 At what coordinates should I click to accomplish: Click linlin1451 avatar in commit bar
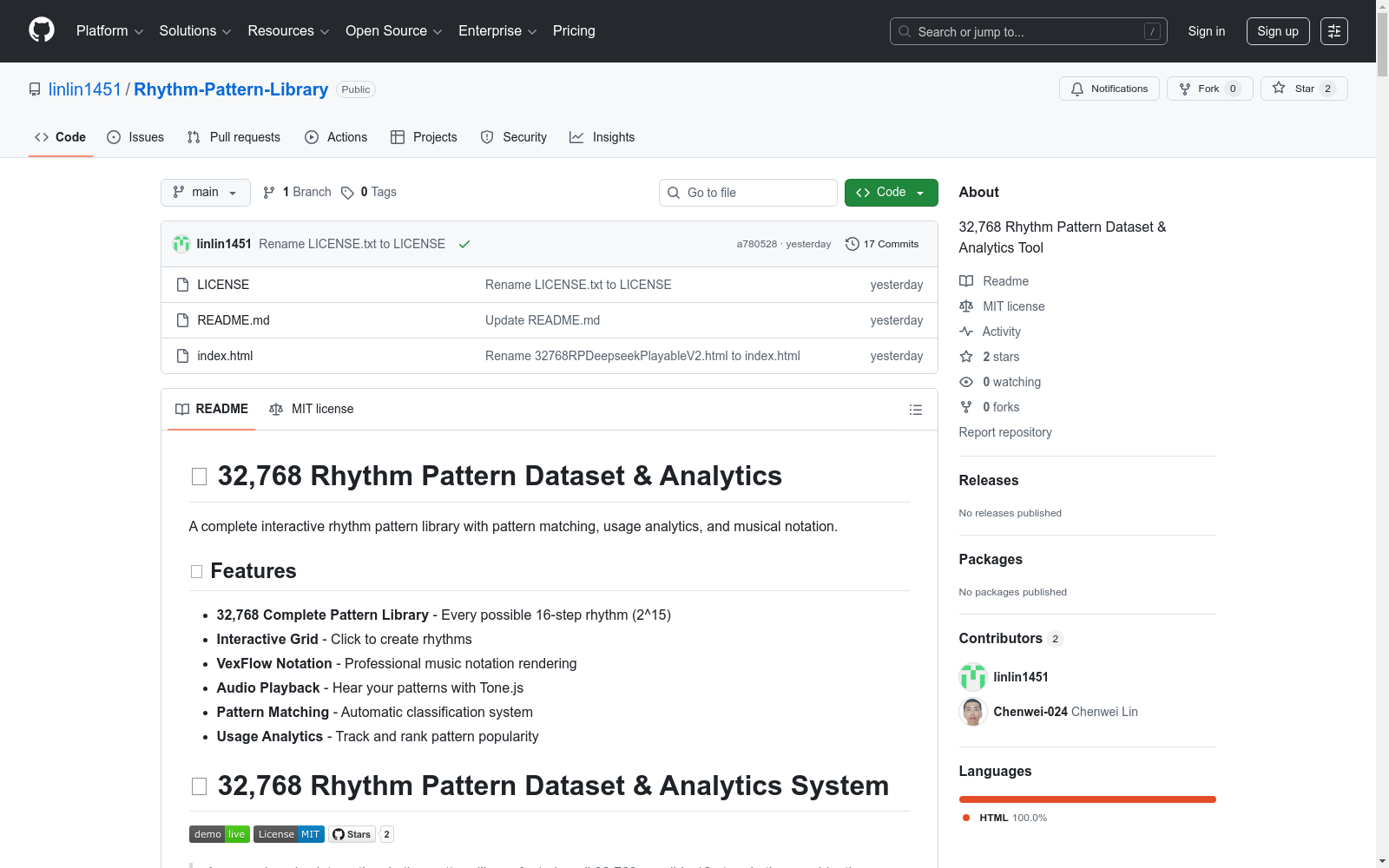pyautogui.click(x=181, y=244)
